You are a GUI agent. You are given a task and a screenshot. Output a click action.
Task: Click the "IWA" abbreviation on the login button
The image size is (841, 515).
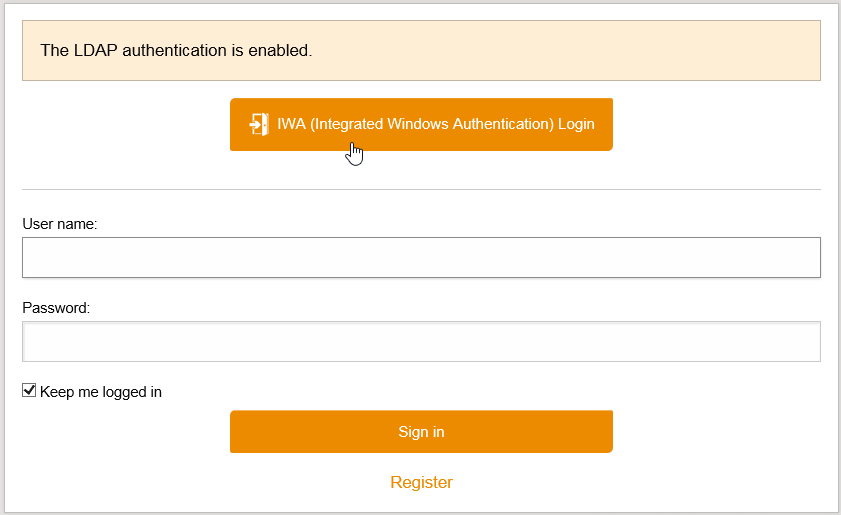(x=291, y=124)
